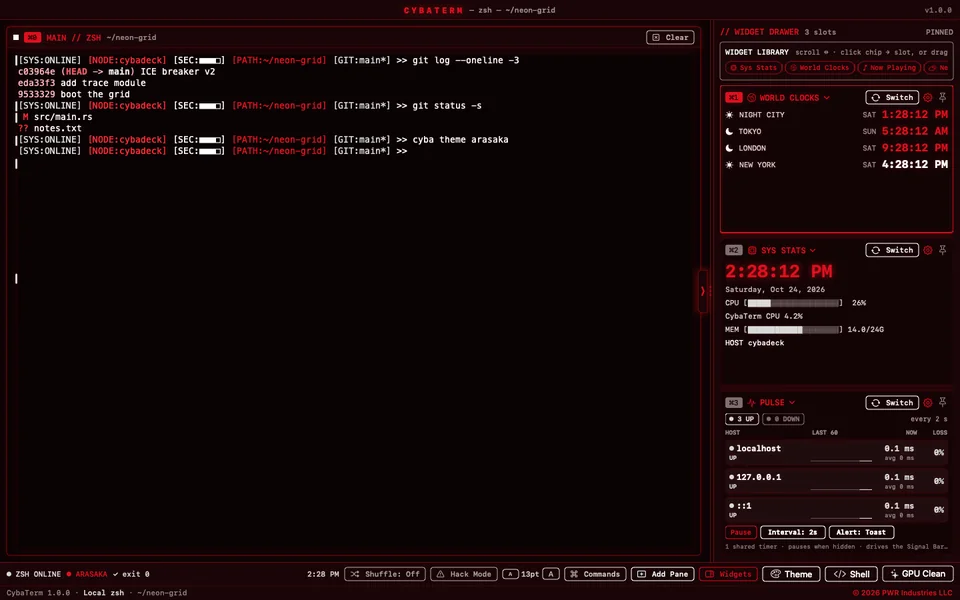960x600 pixels.
Task: Click the moon icon beside London
Action: (x=729, y=148)
